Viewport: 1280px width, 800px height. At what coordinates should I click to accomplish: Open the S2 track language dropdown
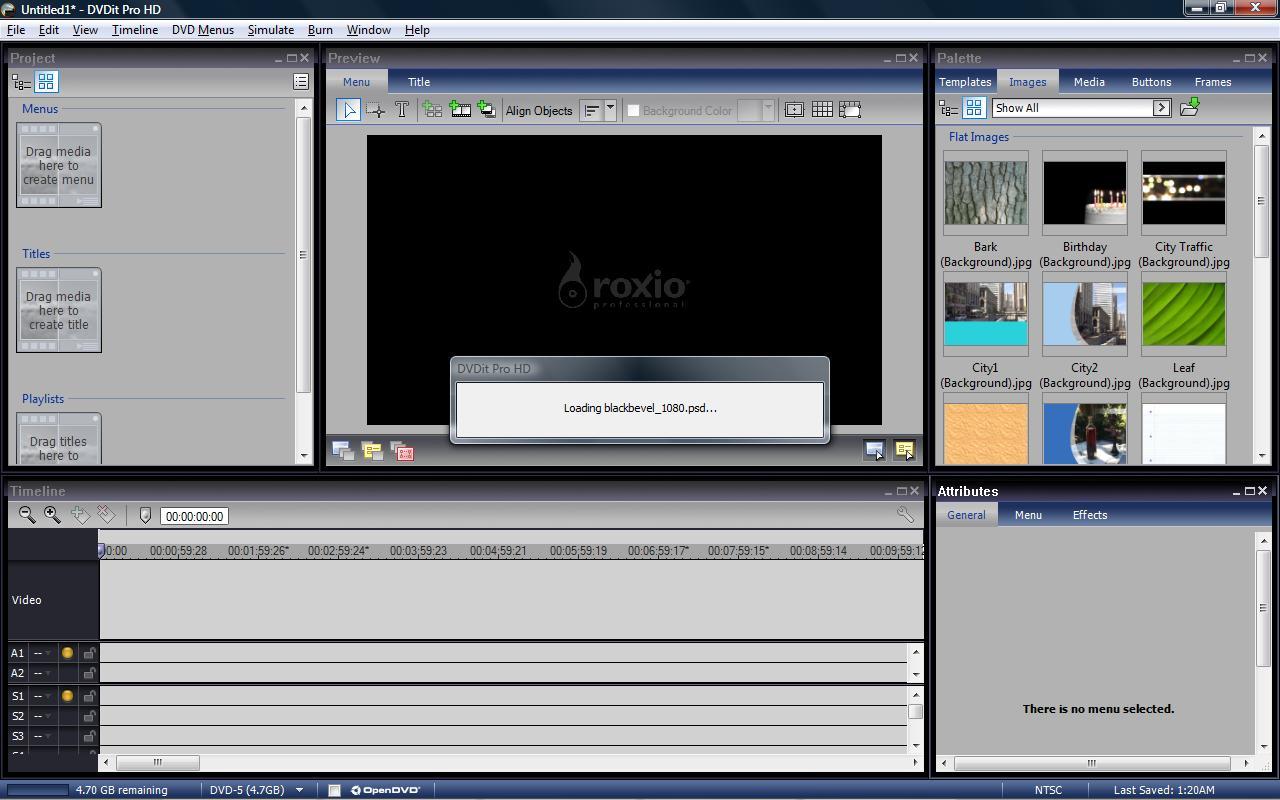[x=48, y=716]
